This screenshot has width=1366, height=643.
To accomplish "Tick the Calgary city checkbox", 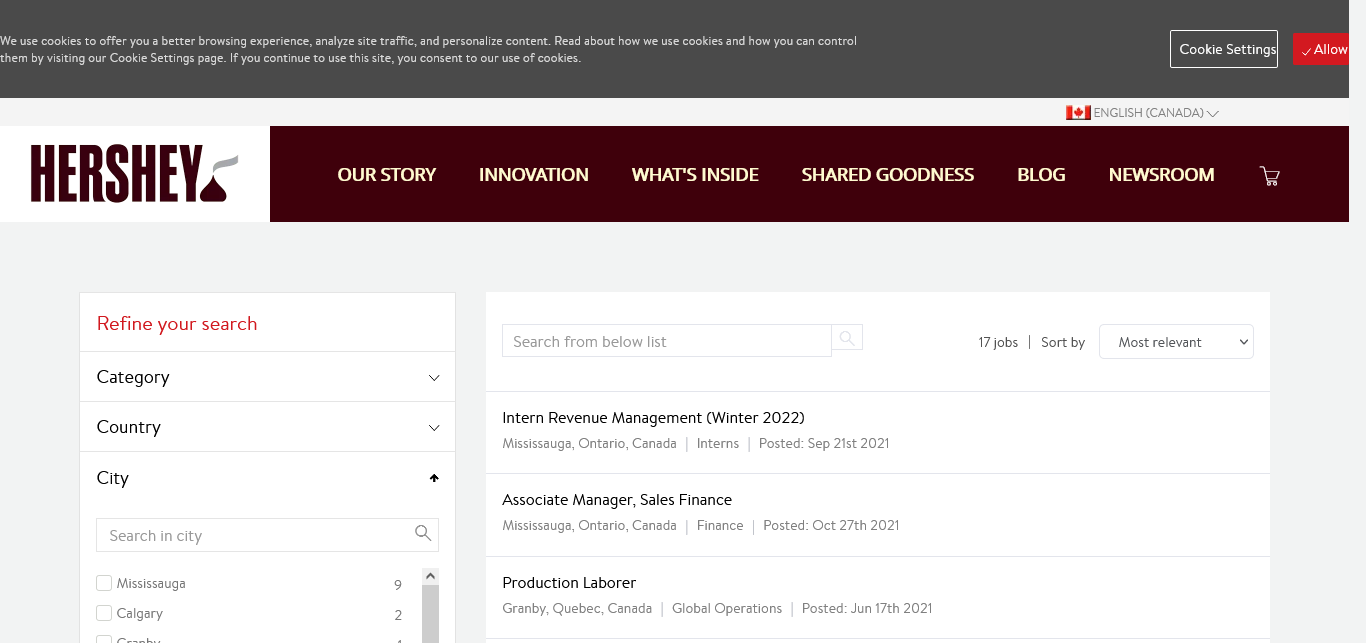I will point(104,613).
